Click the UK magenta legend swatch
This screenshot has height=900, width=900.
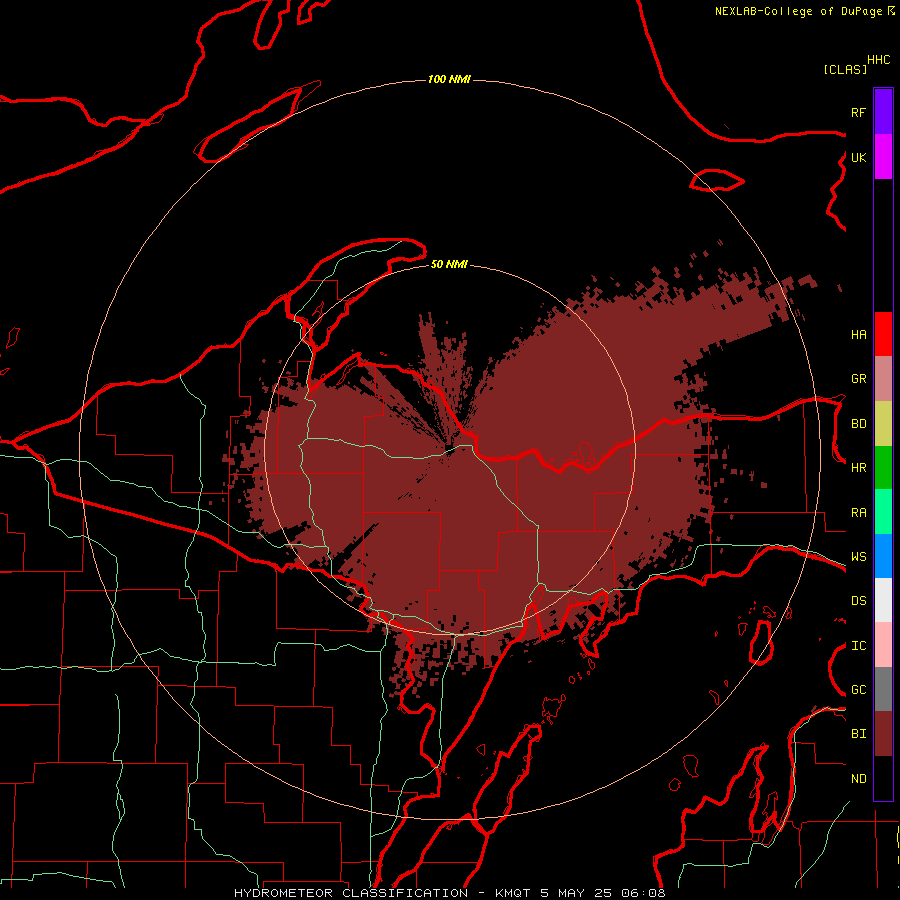(x=883, y=157)
